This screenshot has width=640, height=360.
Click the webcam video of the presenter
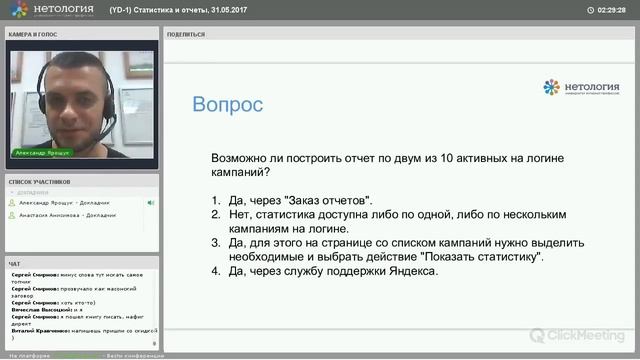coord(82,104)
